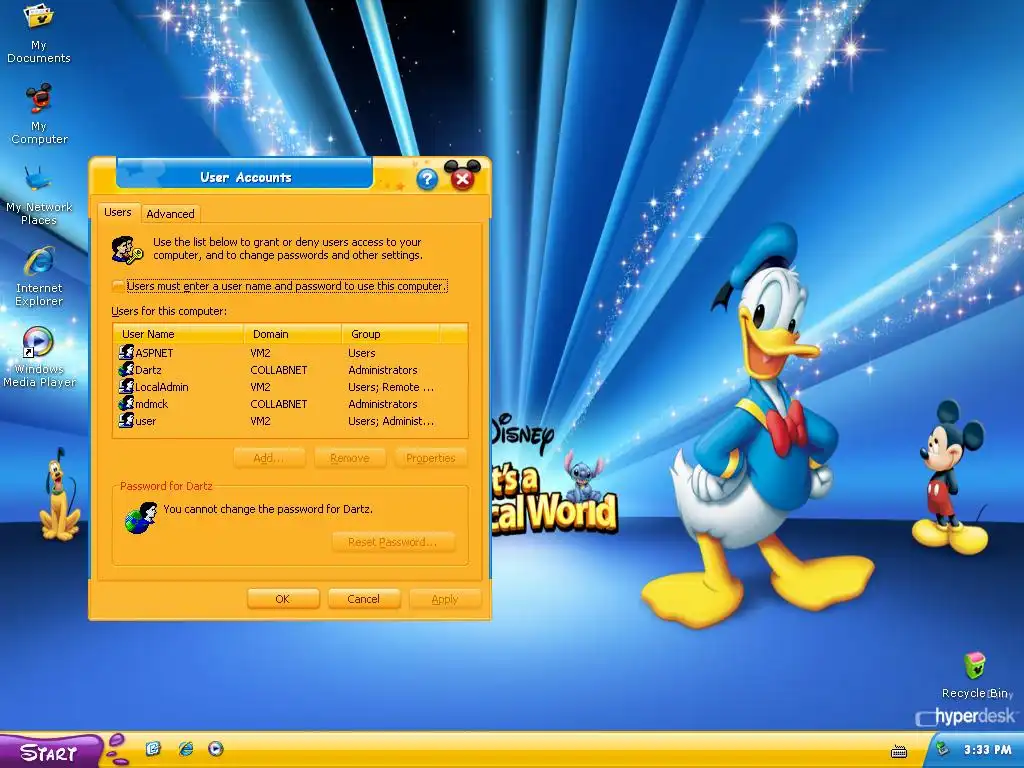Switch to the Users tab

(118, 212)
